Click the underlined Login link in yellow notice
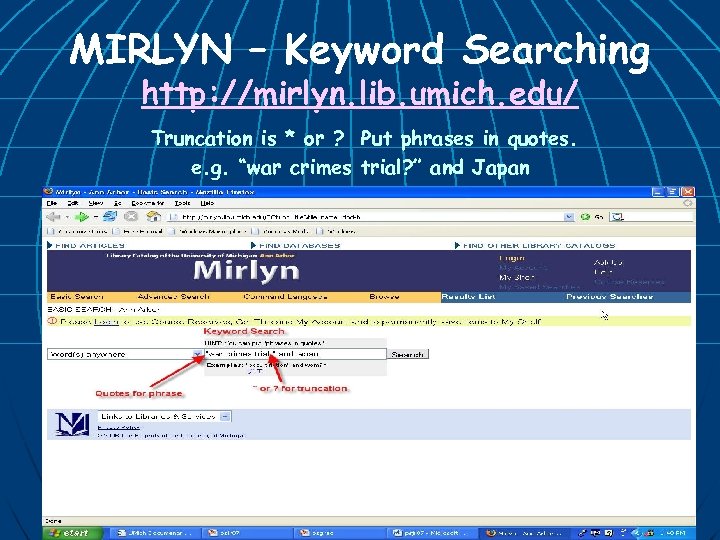Screen dimensions: 720x540 click(x=106, y=322)
